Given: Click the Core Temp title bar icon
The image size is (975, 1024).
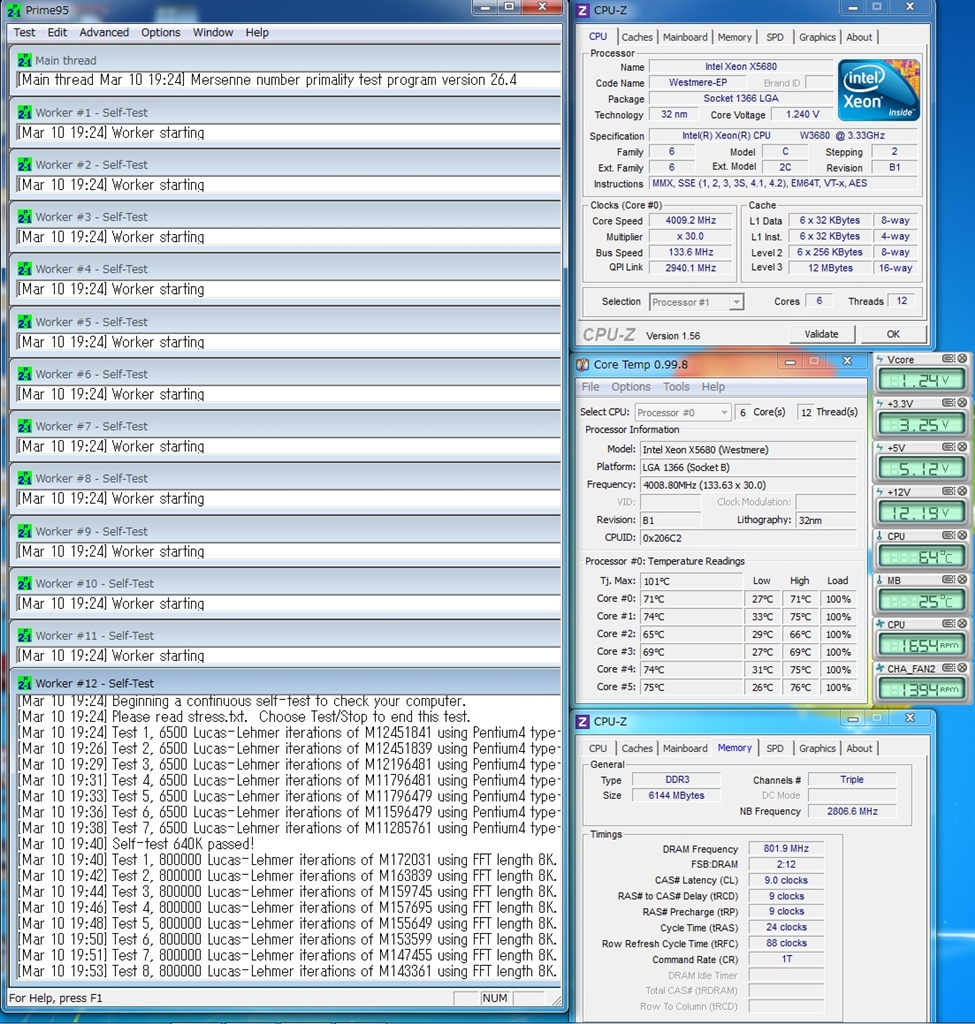Looking at the screenshot, I should pyautogui.click(x=582, y=365).
